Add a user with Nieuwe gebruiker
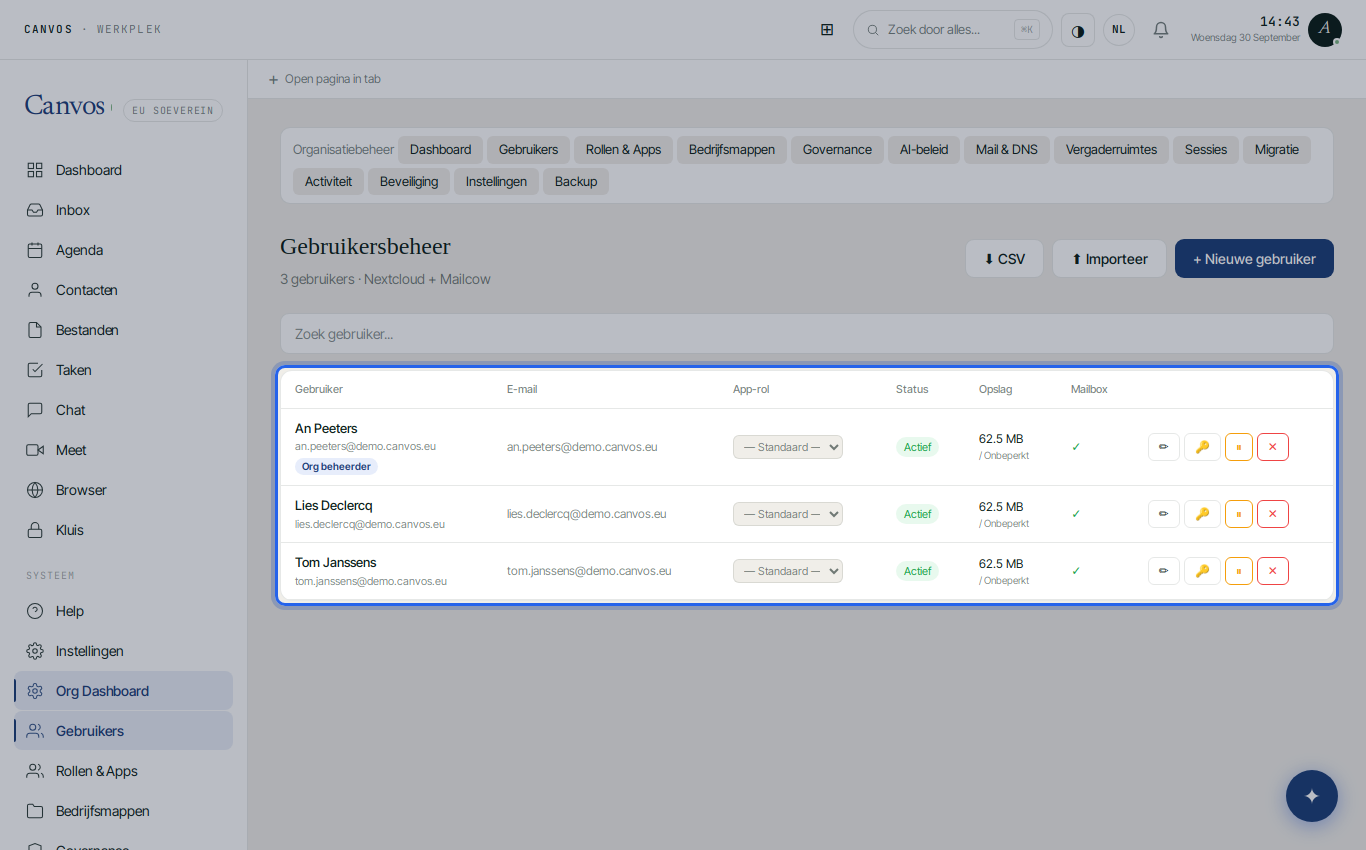 point(1254,259)
